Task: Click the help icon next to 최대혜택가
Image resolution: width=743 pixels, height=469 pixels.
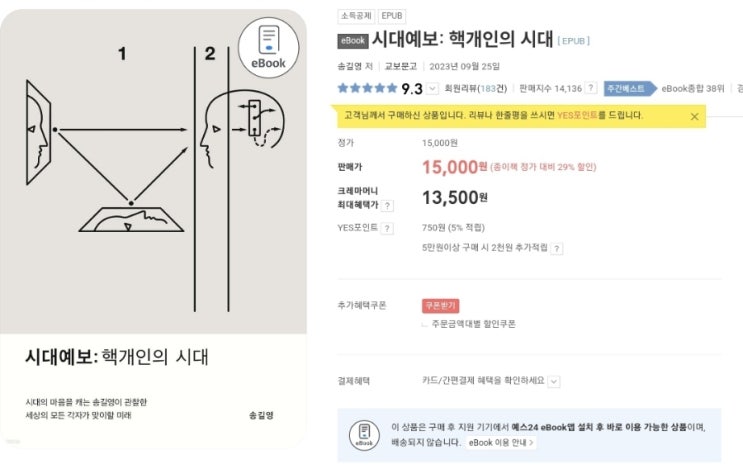Action: (388, 205)
